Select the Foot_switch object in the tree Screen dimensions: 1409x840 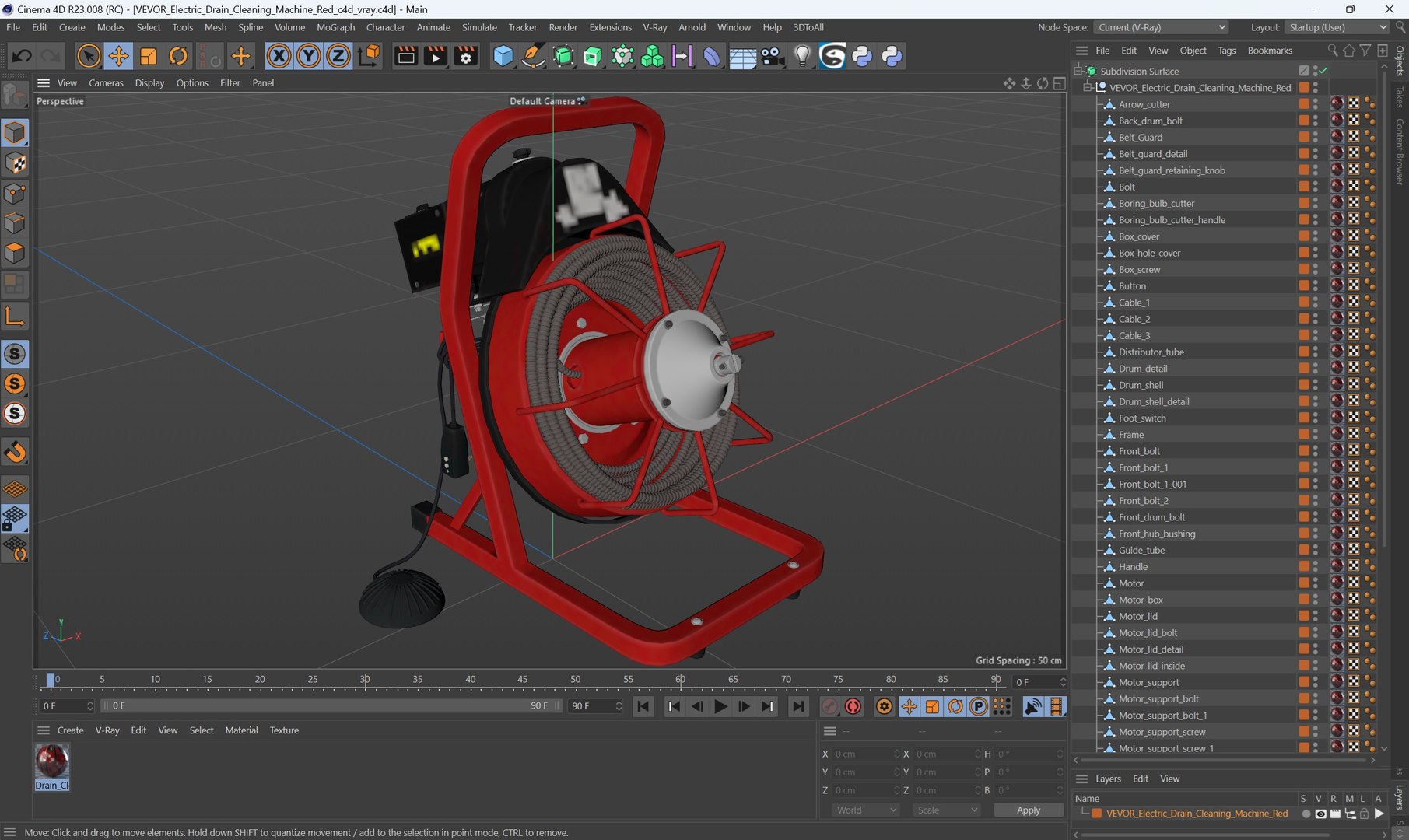pyautogui.click(x=1142, y=418)
